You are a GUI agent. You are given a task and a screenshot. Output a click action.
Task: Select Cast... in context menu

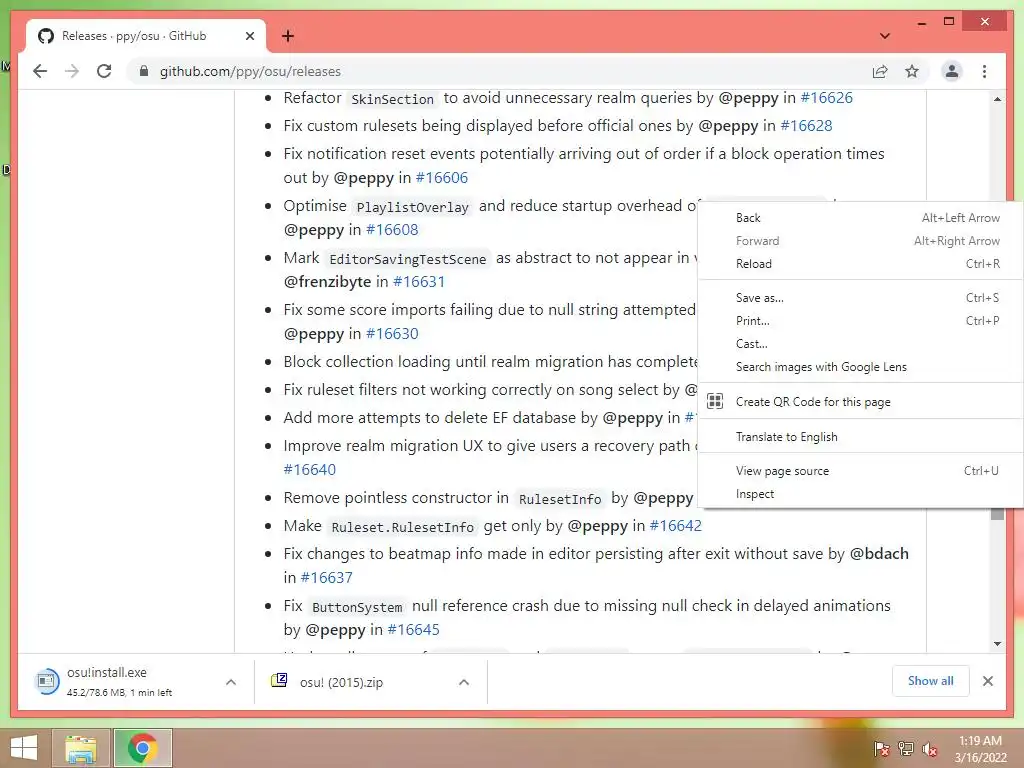[x=860, y=344]
